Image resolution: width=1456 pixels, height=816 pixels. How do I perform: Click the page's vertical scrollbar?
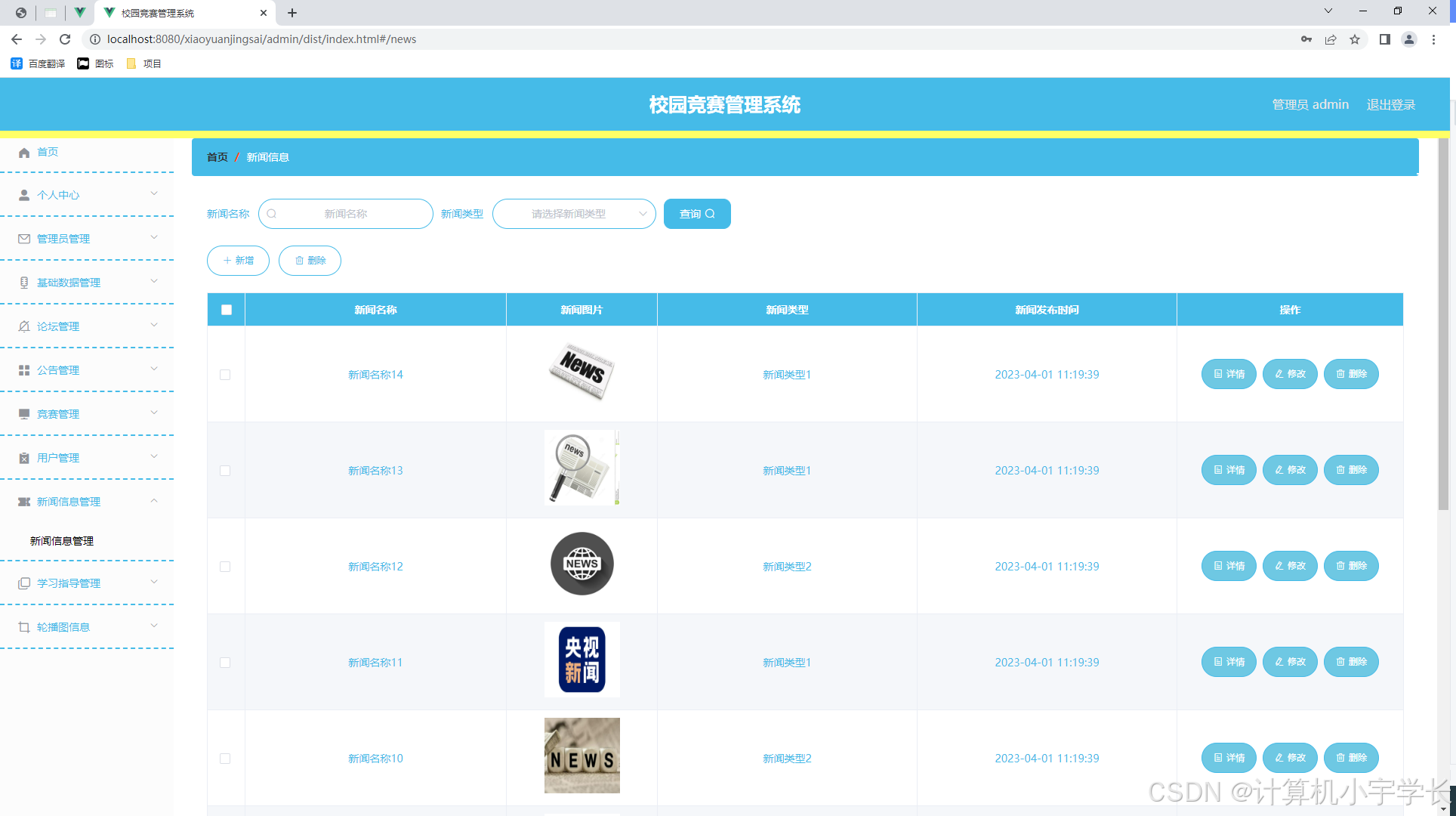1443,325
